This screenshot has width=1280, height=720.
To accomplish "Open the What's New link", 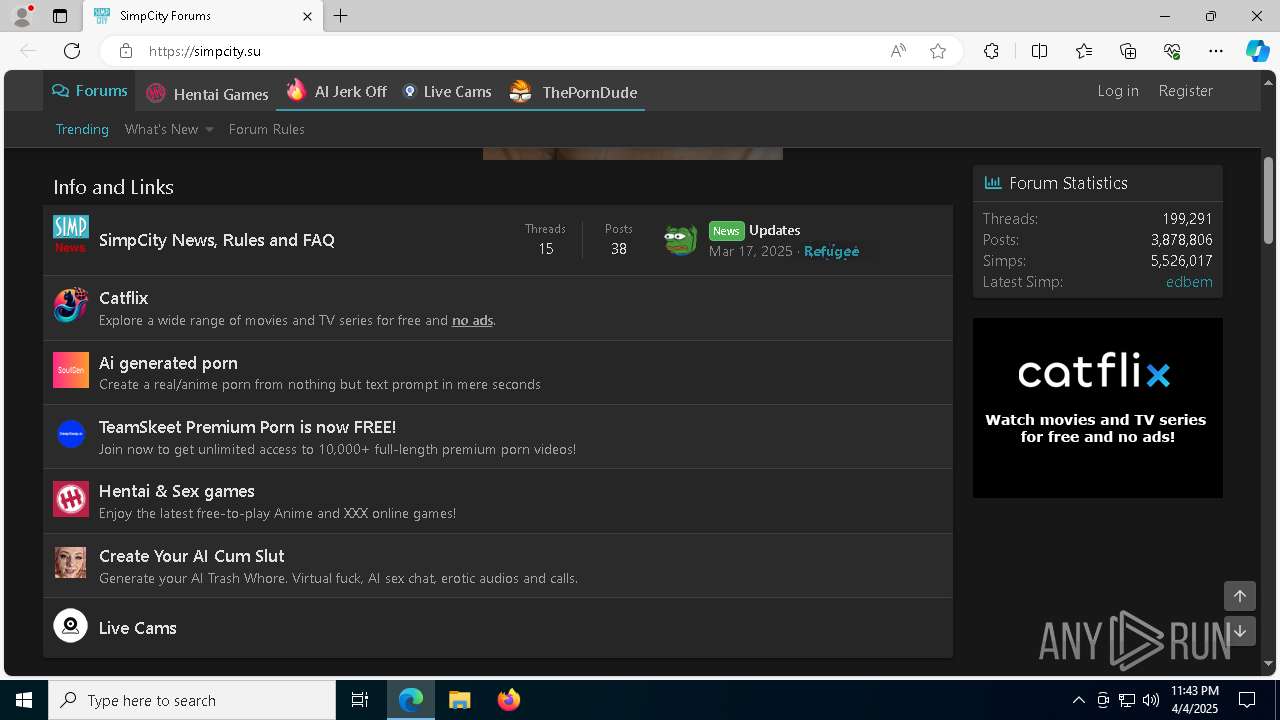I will tap(161, 129).
